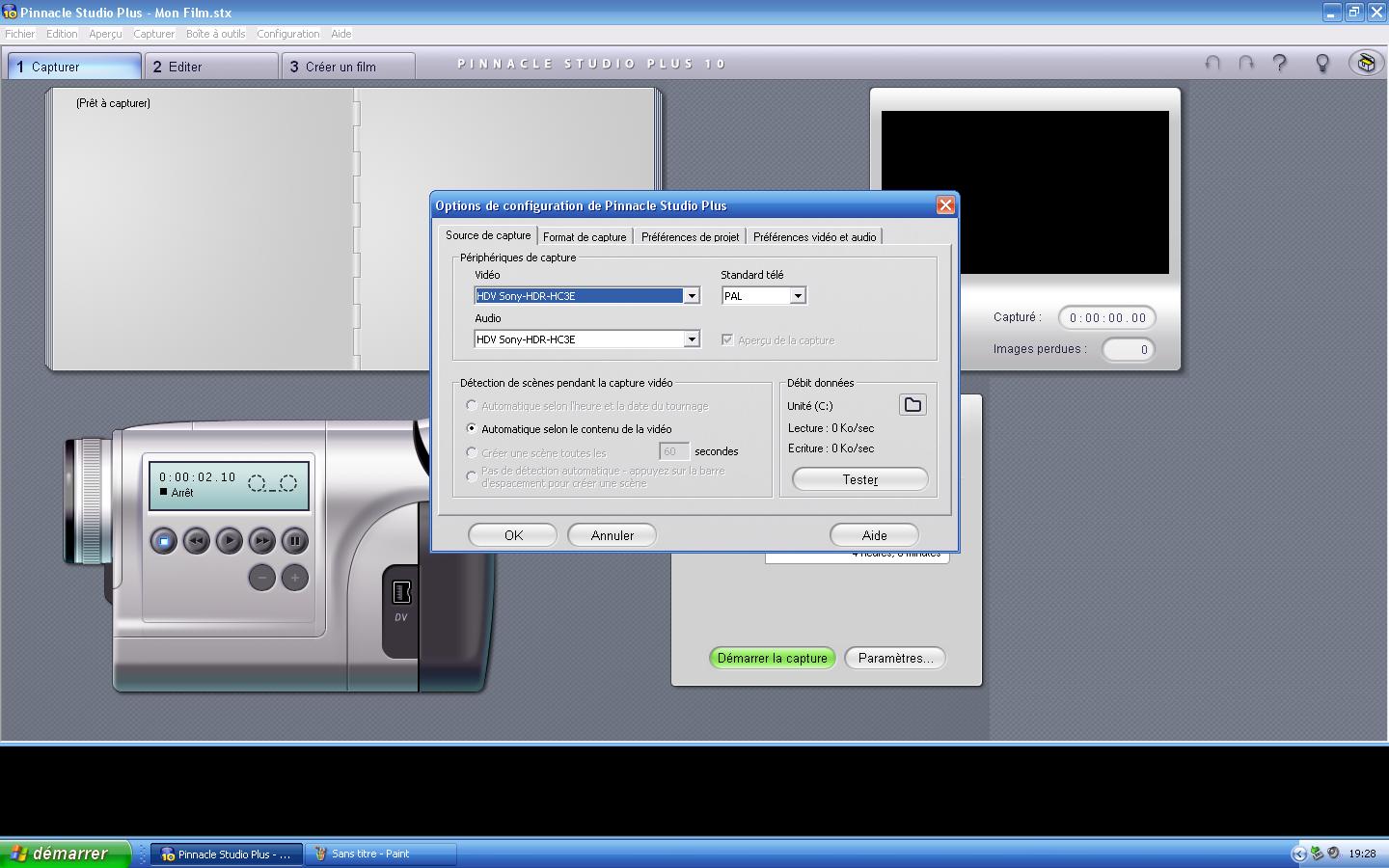Open the Standard télé dropdown

(798, 296)
